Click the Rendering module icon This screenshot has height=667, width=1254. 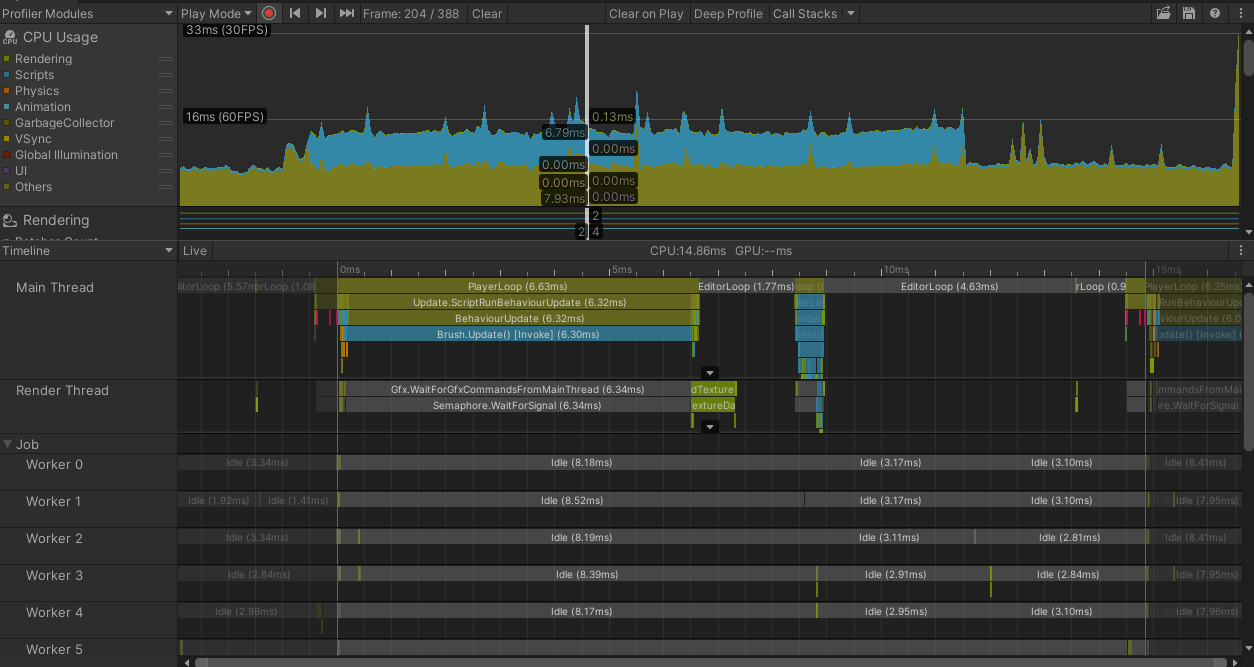10,220
